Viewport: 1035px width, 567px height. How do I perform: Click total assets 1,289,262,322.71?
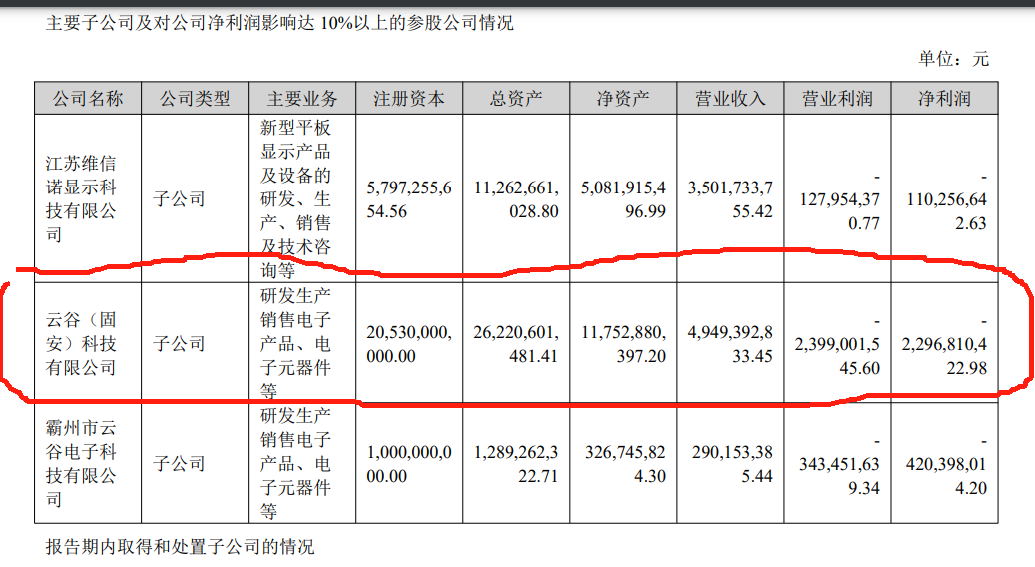point(516,464)
